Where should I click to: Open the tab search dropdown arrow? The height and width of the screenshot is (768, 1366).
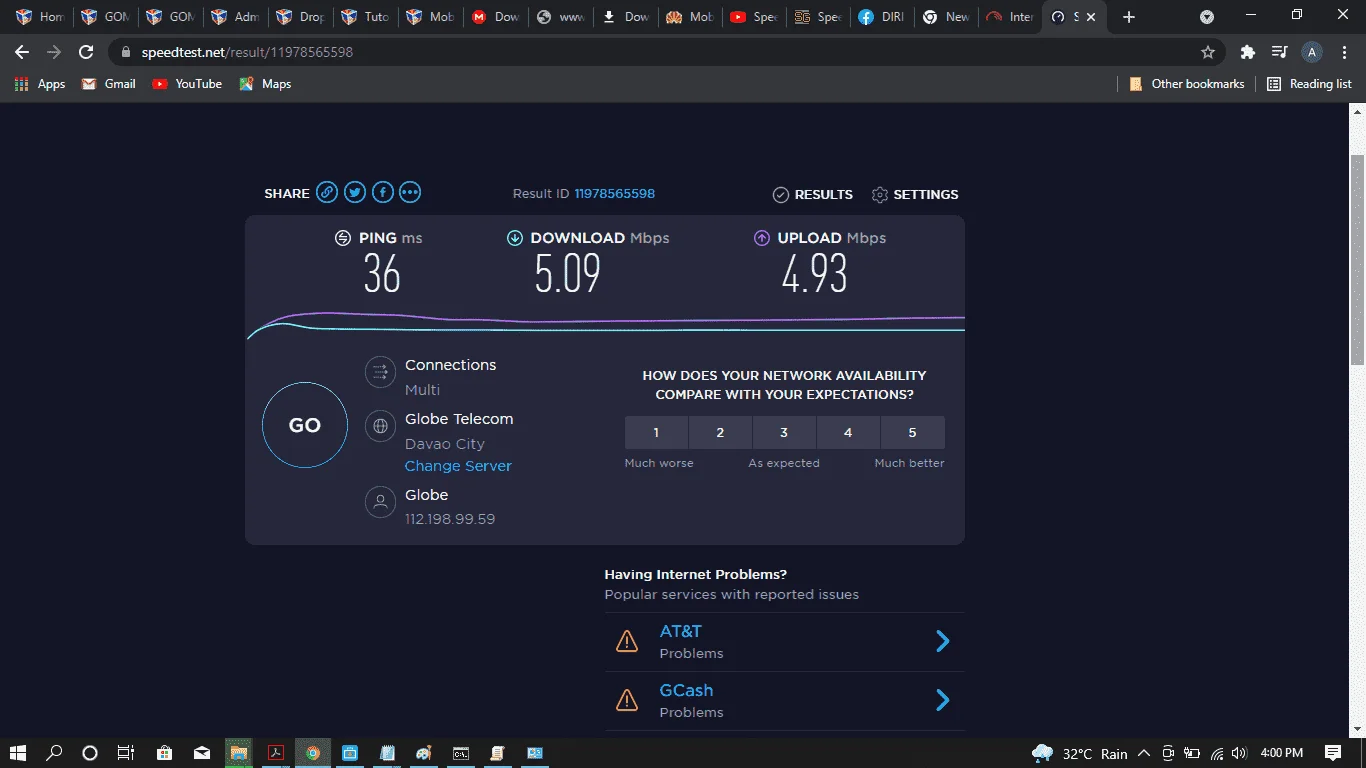tap(1207, 17)
